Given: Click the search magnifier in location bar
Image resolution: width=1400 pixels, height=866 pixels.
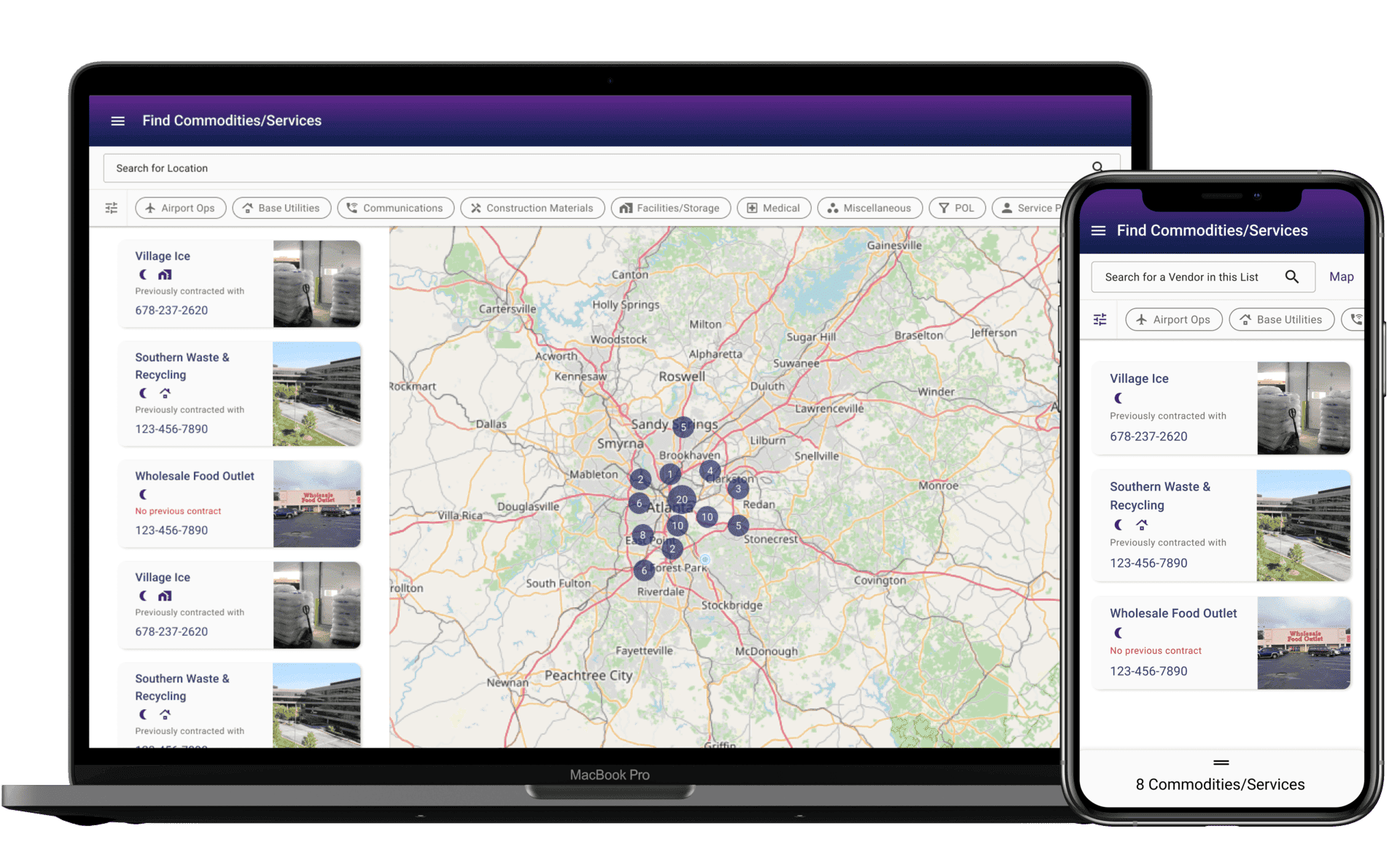Looking at the screenshot, I should pos(1097,167).
